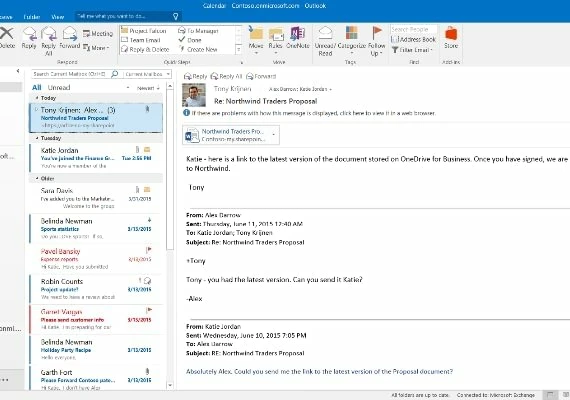Open Belinda Newman Holiday Party Recipe
The height and width of the screenshot is (400, 570).
(96, 349)
